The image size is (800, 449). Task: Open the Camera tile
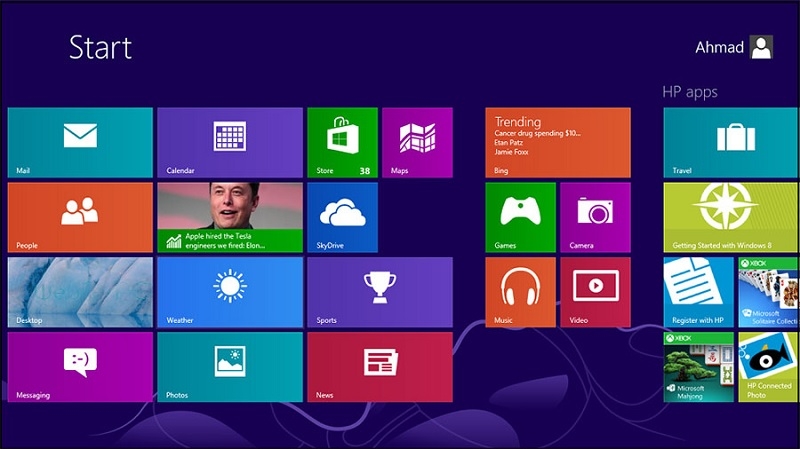595,217
